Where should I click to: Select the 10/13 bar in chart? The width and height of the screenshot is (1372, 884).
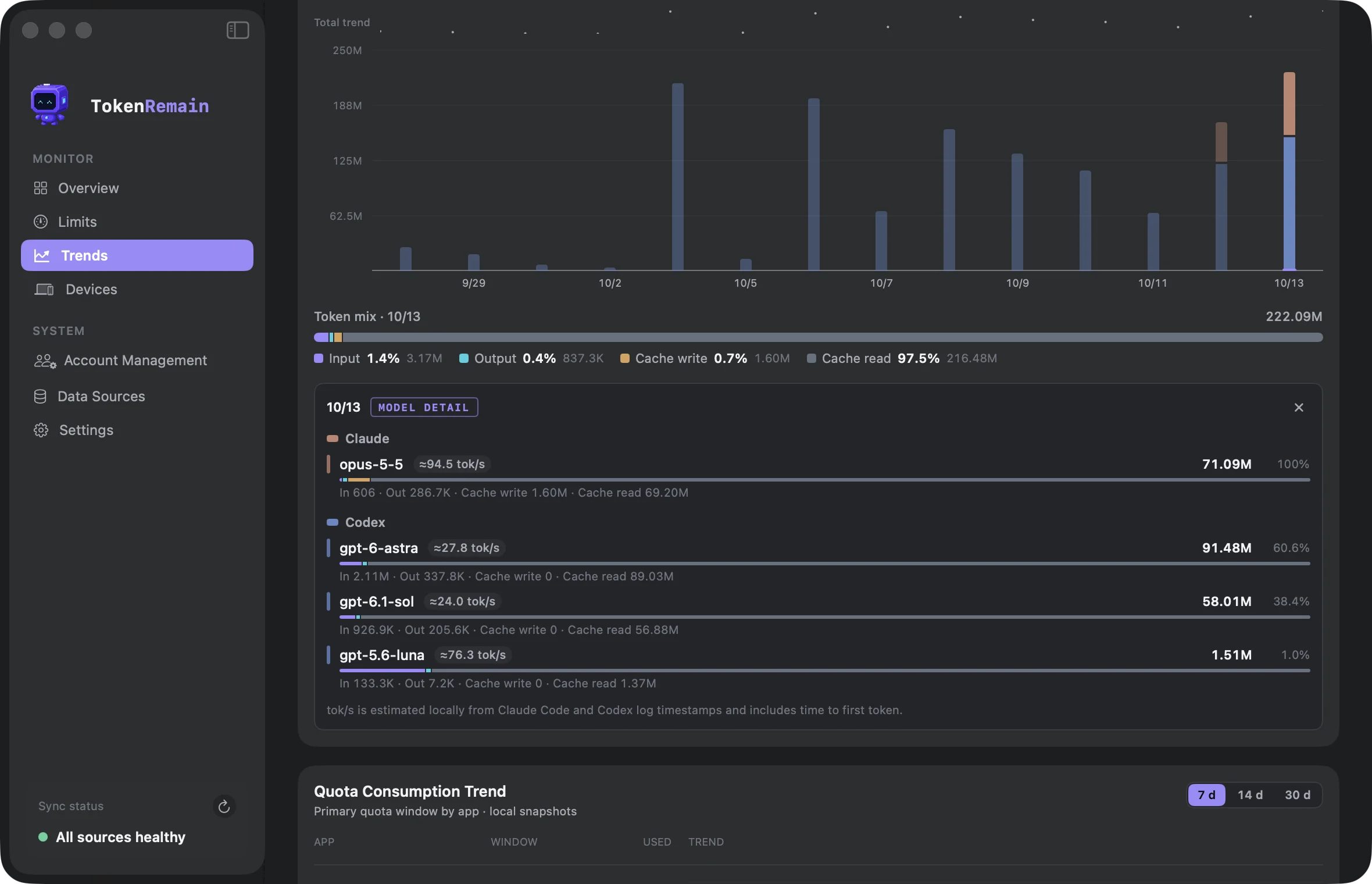[1289, 171]
